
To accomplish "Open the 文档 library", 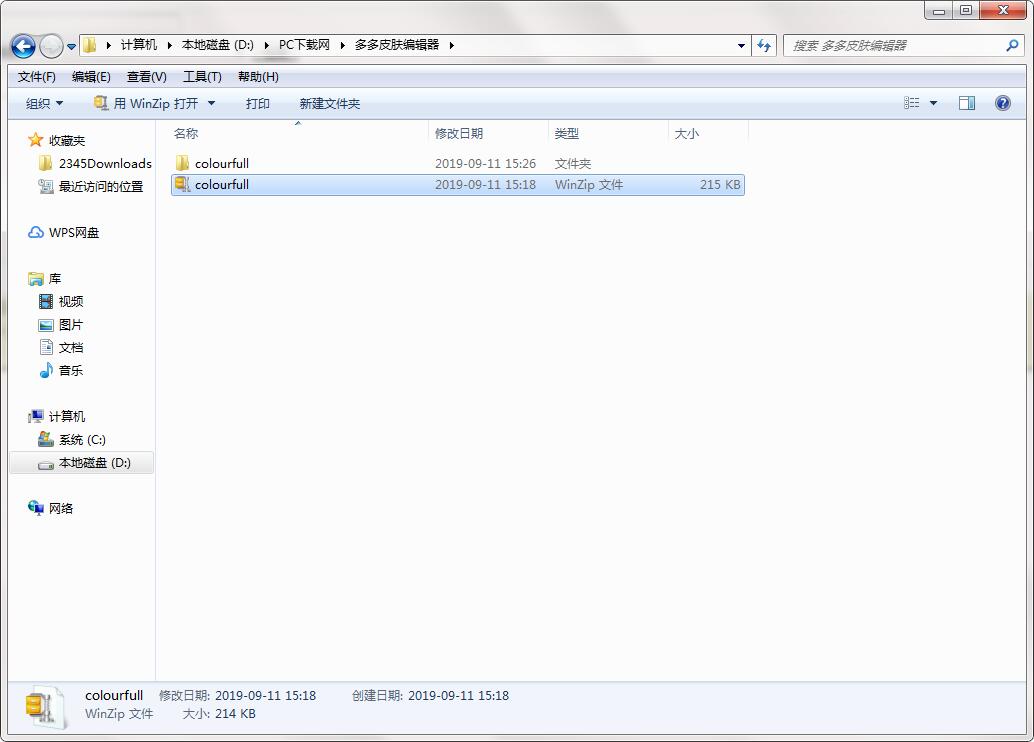I will [x=71, y=348].
